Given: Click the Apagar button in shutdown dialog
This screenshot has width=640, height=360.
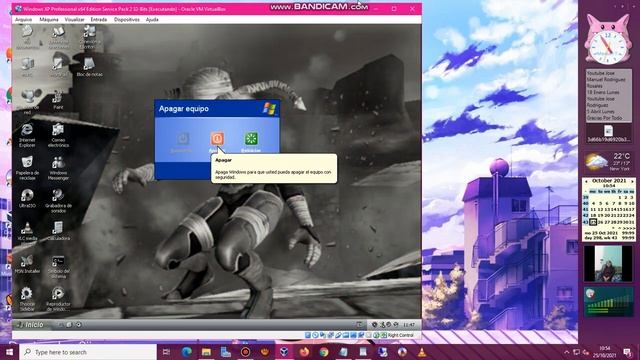Looking at the screenshot, I should pos(217,139).
